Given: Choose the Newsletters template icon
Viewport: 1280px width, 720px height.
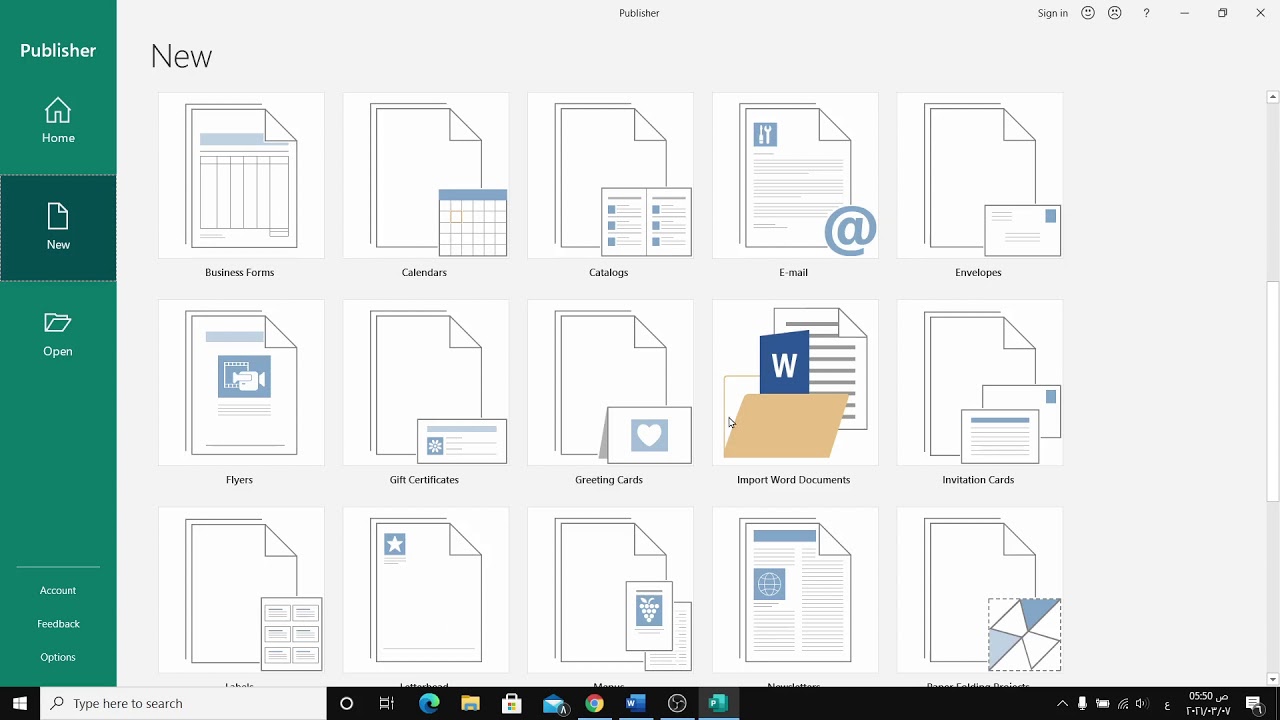Looking at the screenshot, I should coord(795,591).
